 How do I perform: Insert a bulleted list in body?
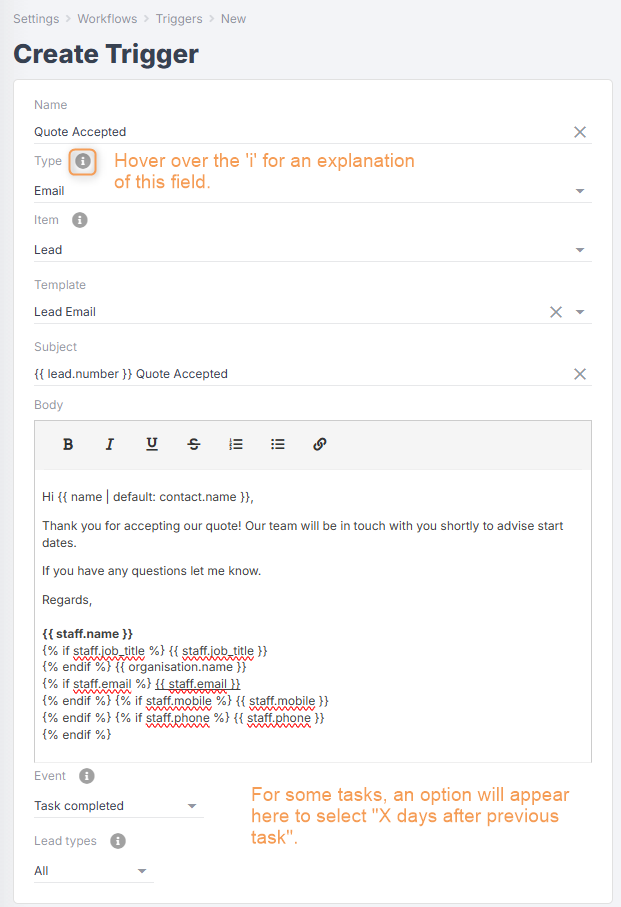(x=278, y=444)
